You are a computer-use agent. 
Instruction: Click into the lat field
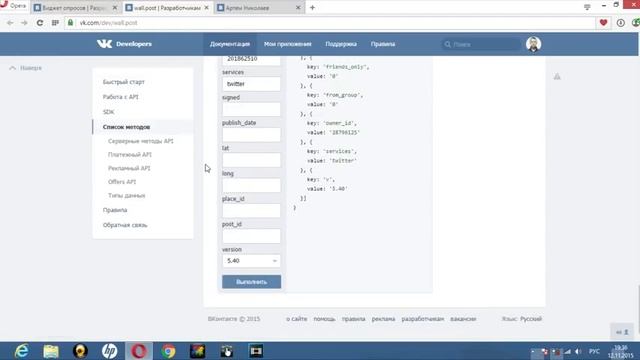coord(251,160)
